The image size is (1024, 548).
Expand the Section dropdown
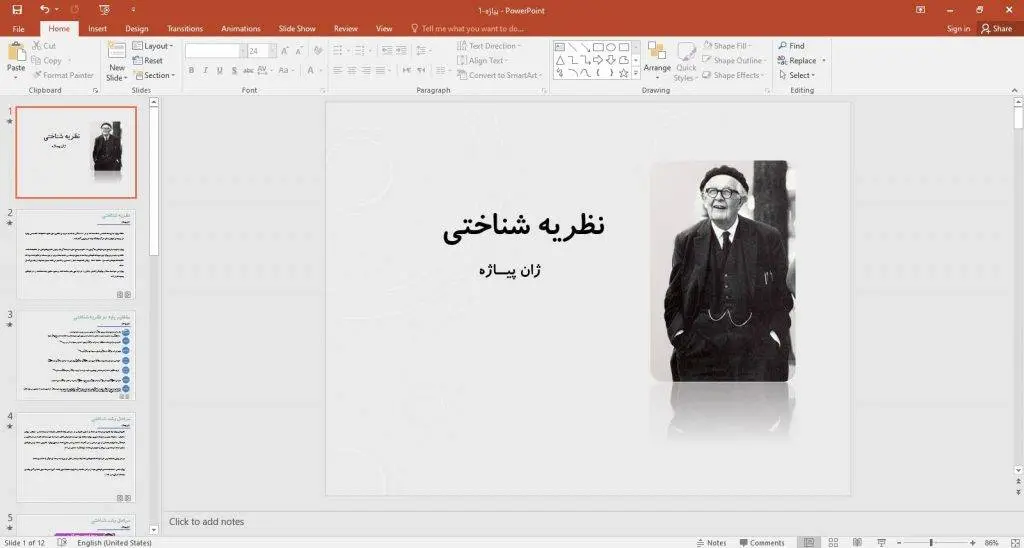pyautogui.click(x=154, y=75)
